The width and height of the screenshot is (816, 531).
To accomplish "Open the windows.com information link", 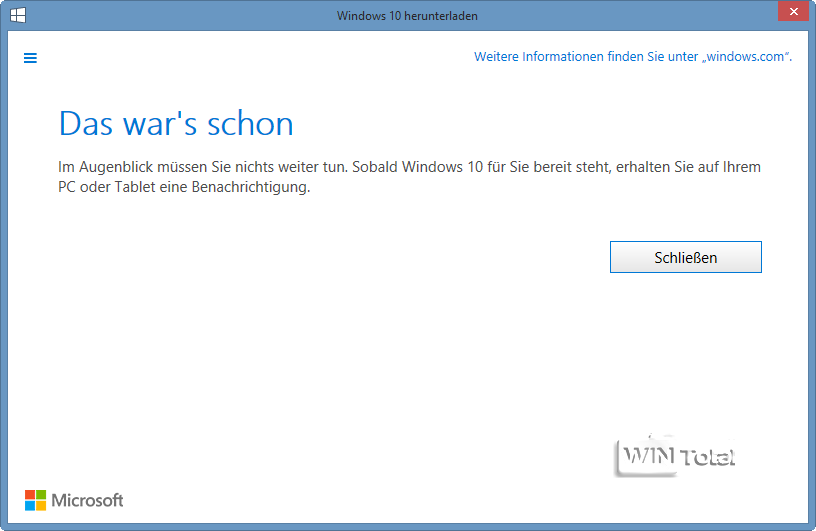I will click(632, 56).
